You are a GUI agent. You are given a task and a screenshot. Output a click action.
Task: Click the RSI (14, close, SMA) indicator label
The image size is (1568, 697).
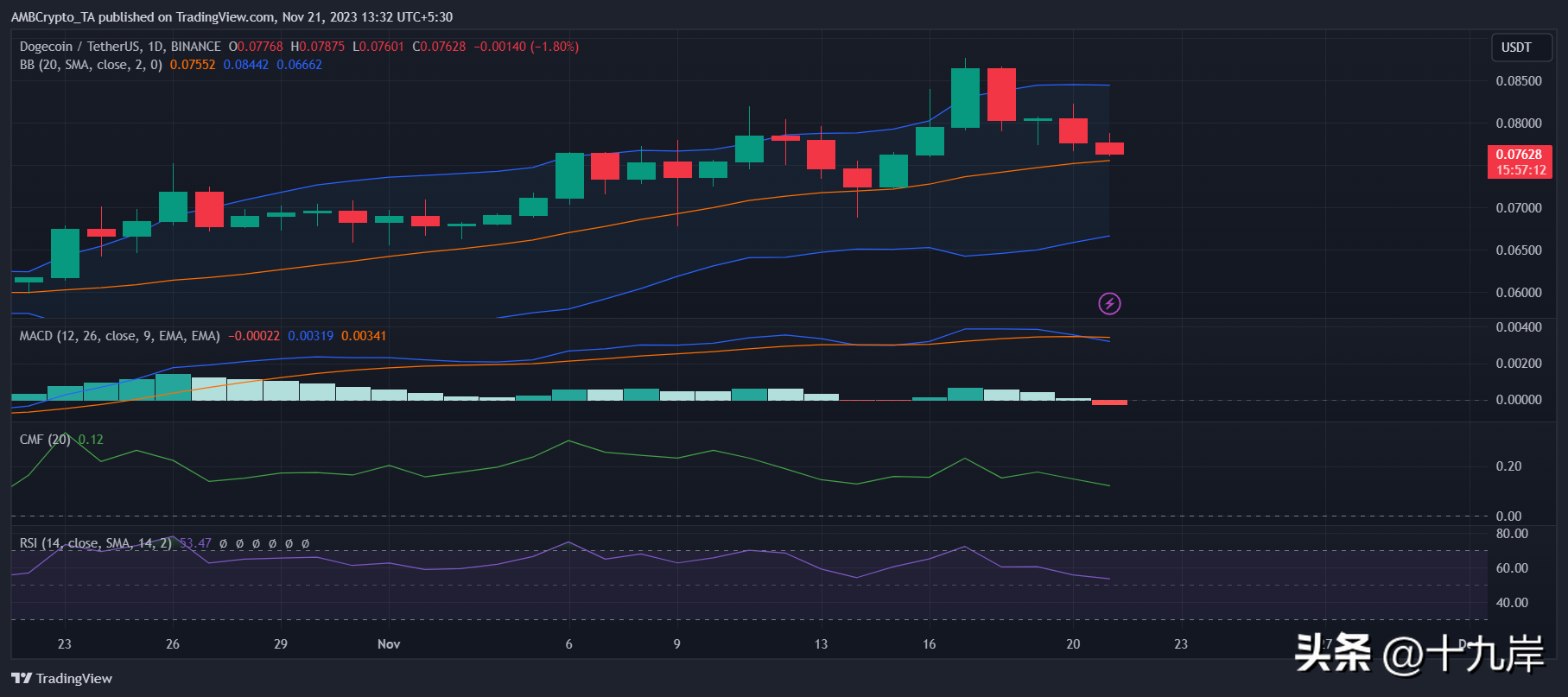click(x=95, y=543)
